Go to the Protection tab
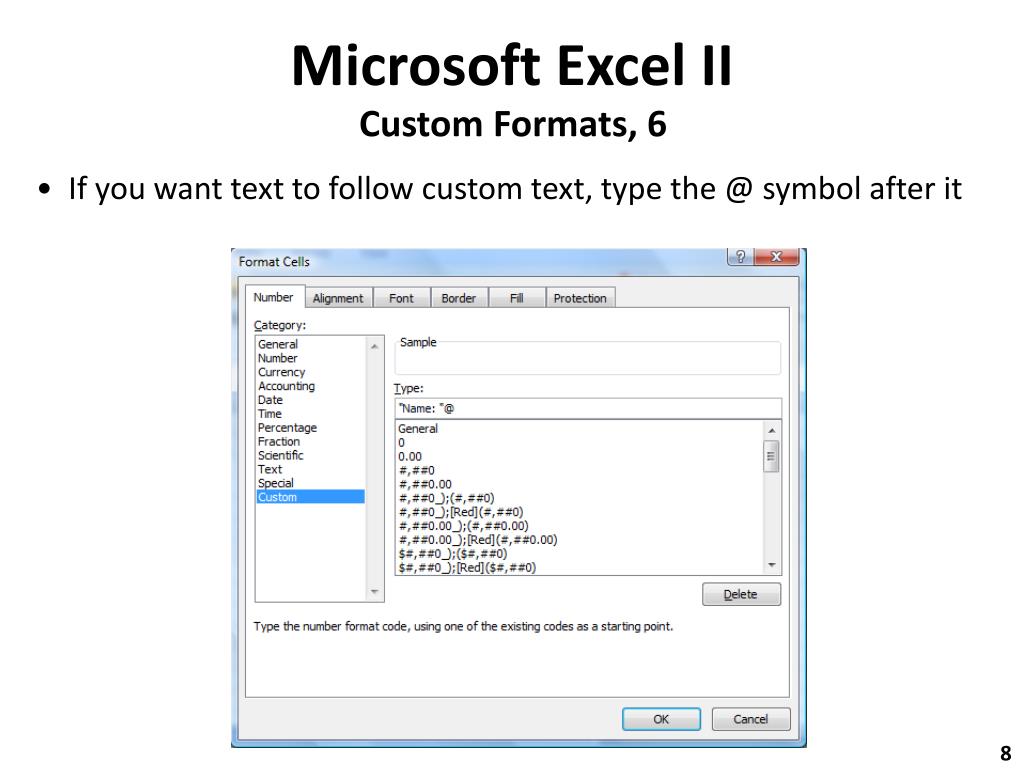The height and width of the screenshot is (768, 1024). point(580,298)
